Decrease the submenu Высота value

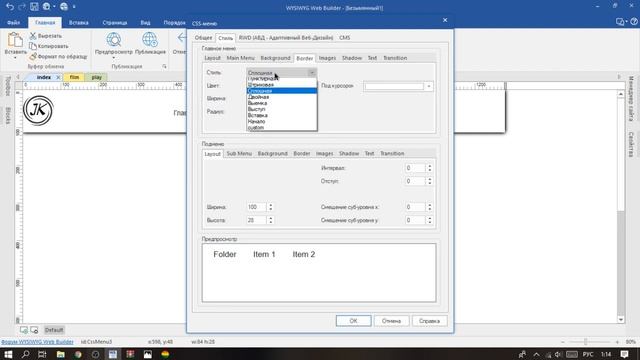point(271,222)
